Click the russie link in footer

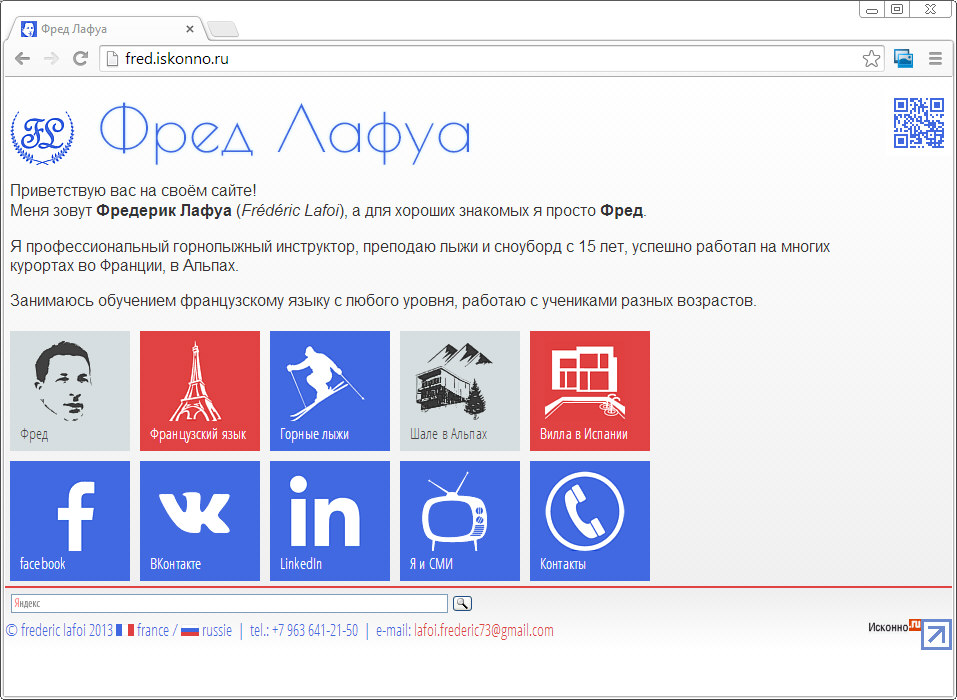(217, 630)
